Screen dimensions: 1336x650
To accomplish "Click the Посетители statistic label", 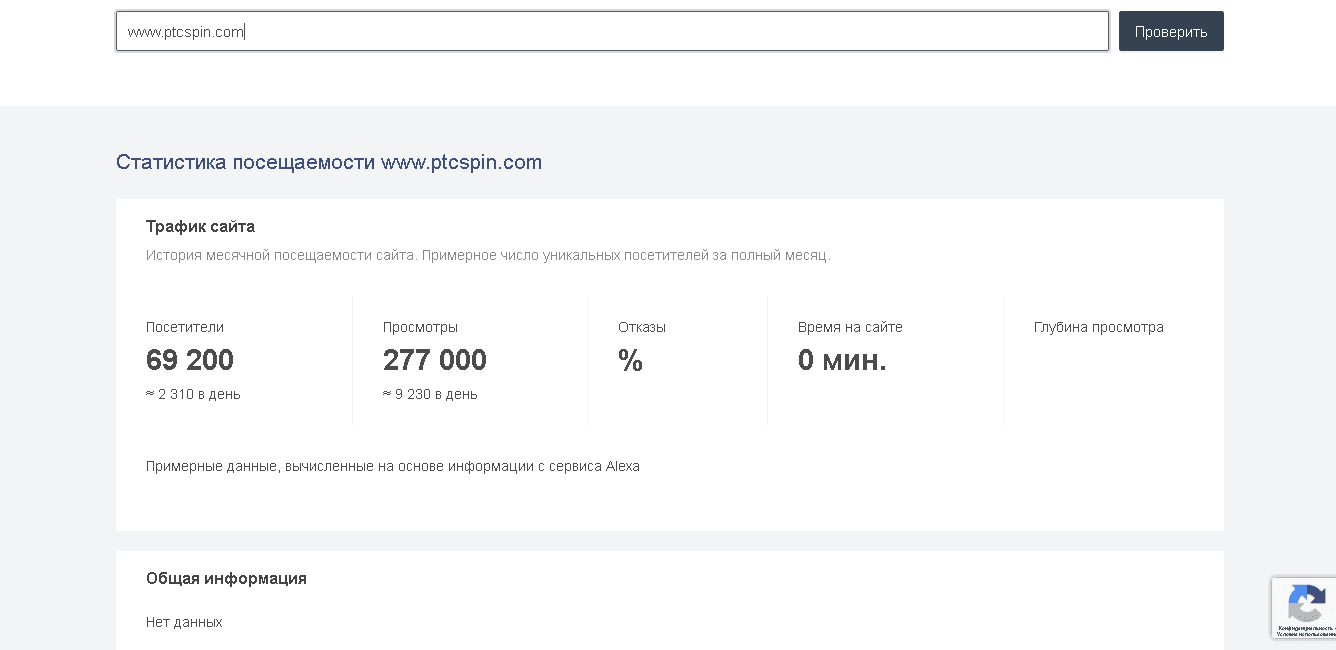I will 183,326.
